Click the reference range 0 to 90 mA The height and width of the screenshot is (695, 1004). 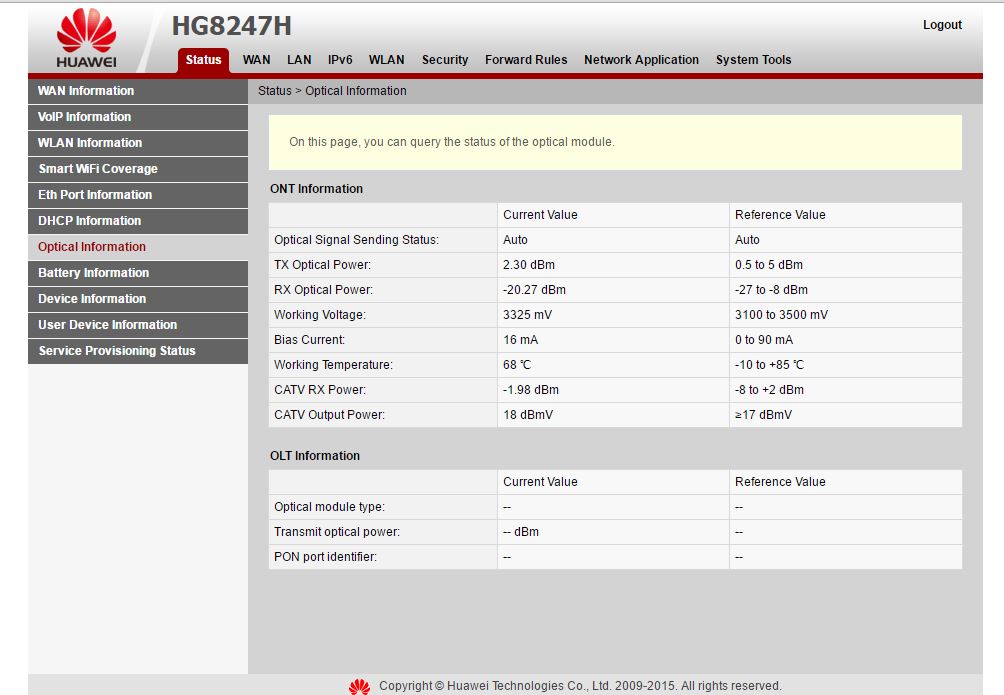tap(764, 340)
